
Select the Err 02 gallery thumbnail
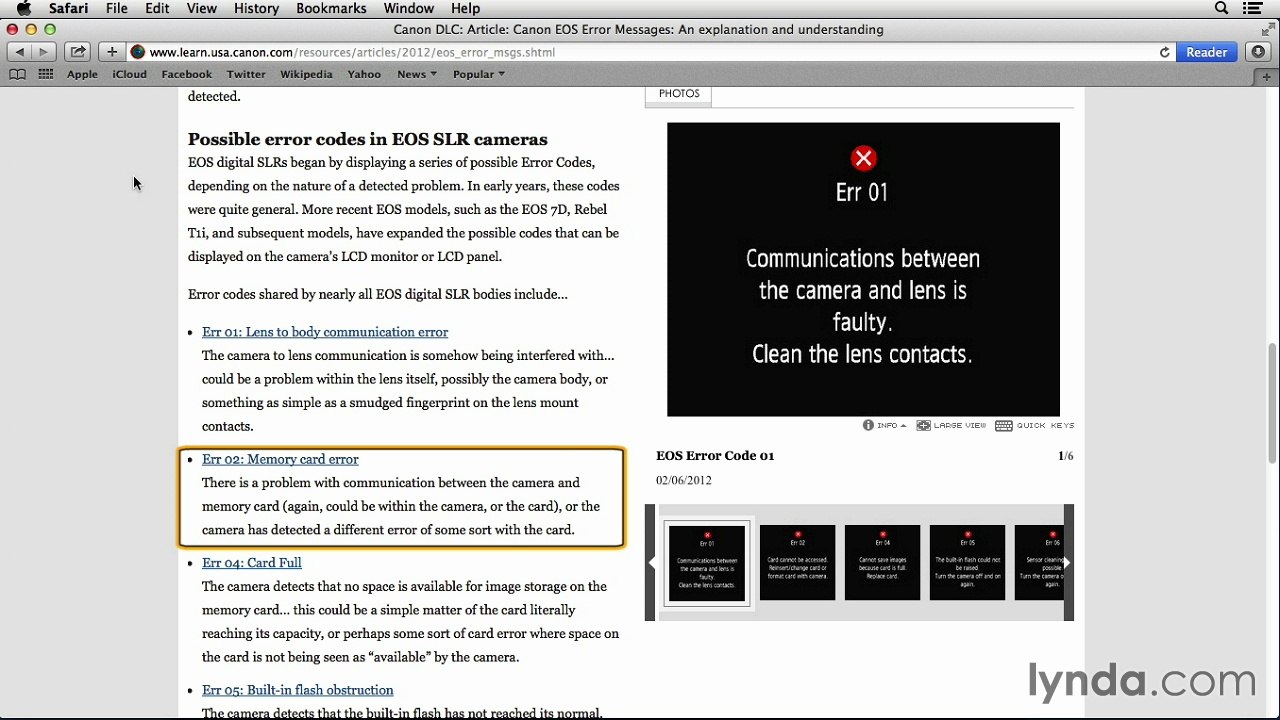coord(797,563)
